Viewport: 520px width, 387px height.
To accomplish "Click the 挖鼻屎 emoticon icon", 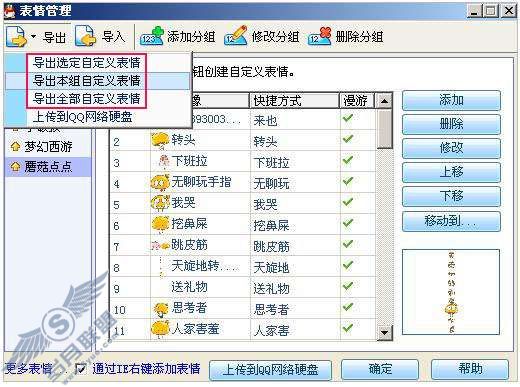I will coord(160,224).
